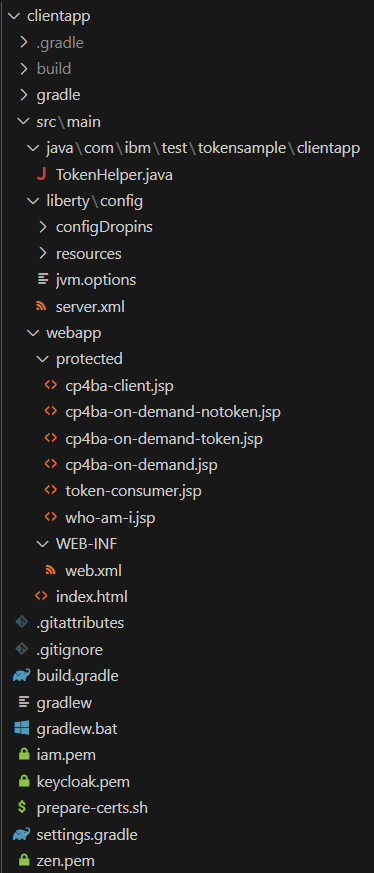Collapse the root clientapp folder
The height and width of the screenshot is (873, 374).
14,16
